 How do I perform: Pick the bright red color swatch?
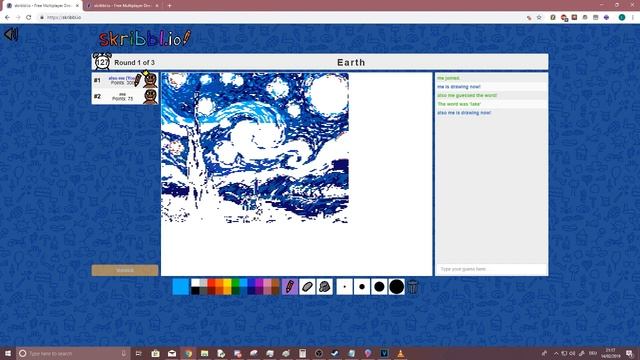[211, 282]
